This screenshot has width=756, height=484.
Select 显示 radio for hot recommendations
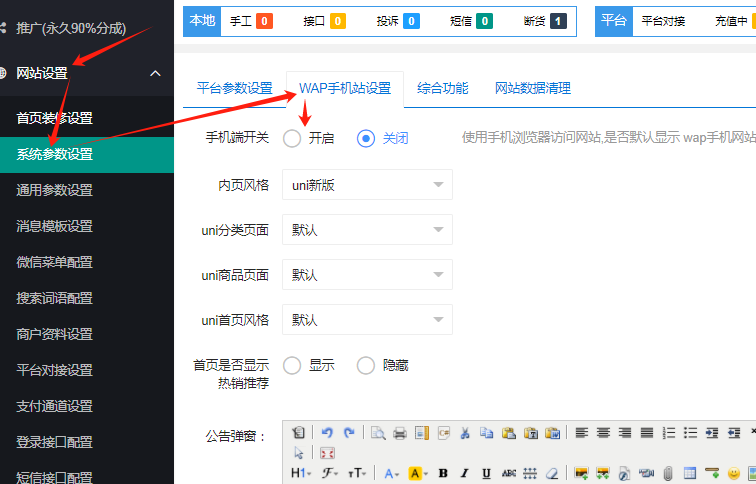[x=292, y=365]
